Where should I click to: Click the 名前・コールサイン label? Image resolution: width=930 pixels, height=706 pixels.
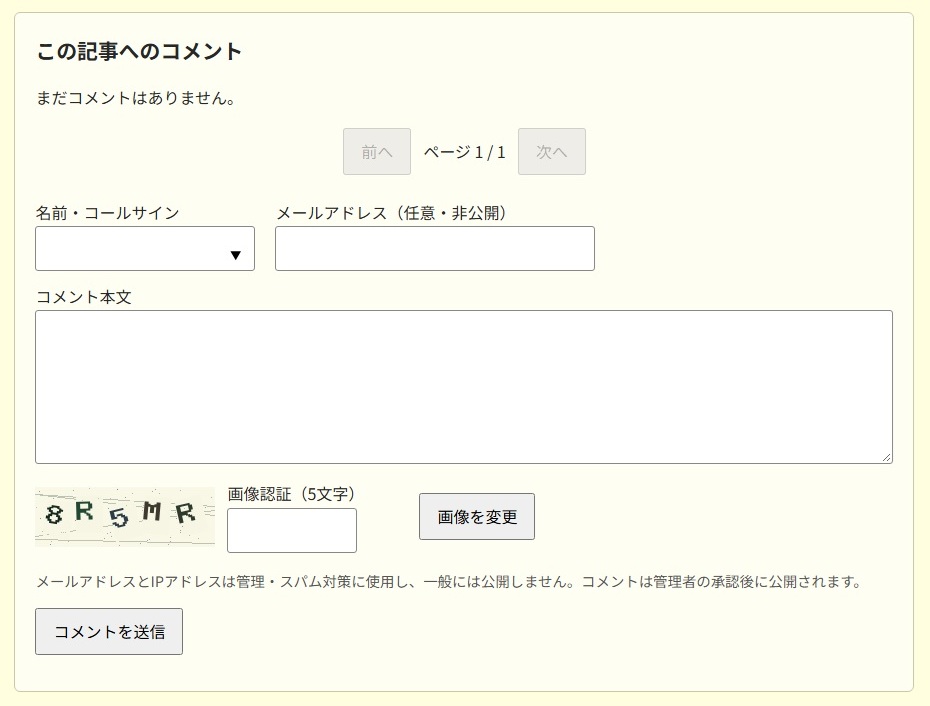click(107, 213)
